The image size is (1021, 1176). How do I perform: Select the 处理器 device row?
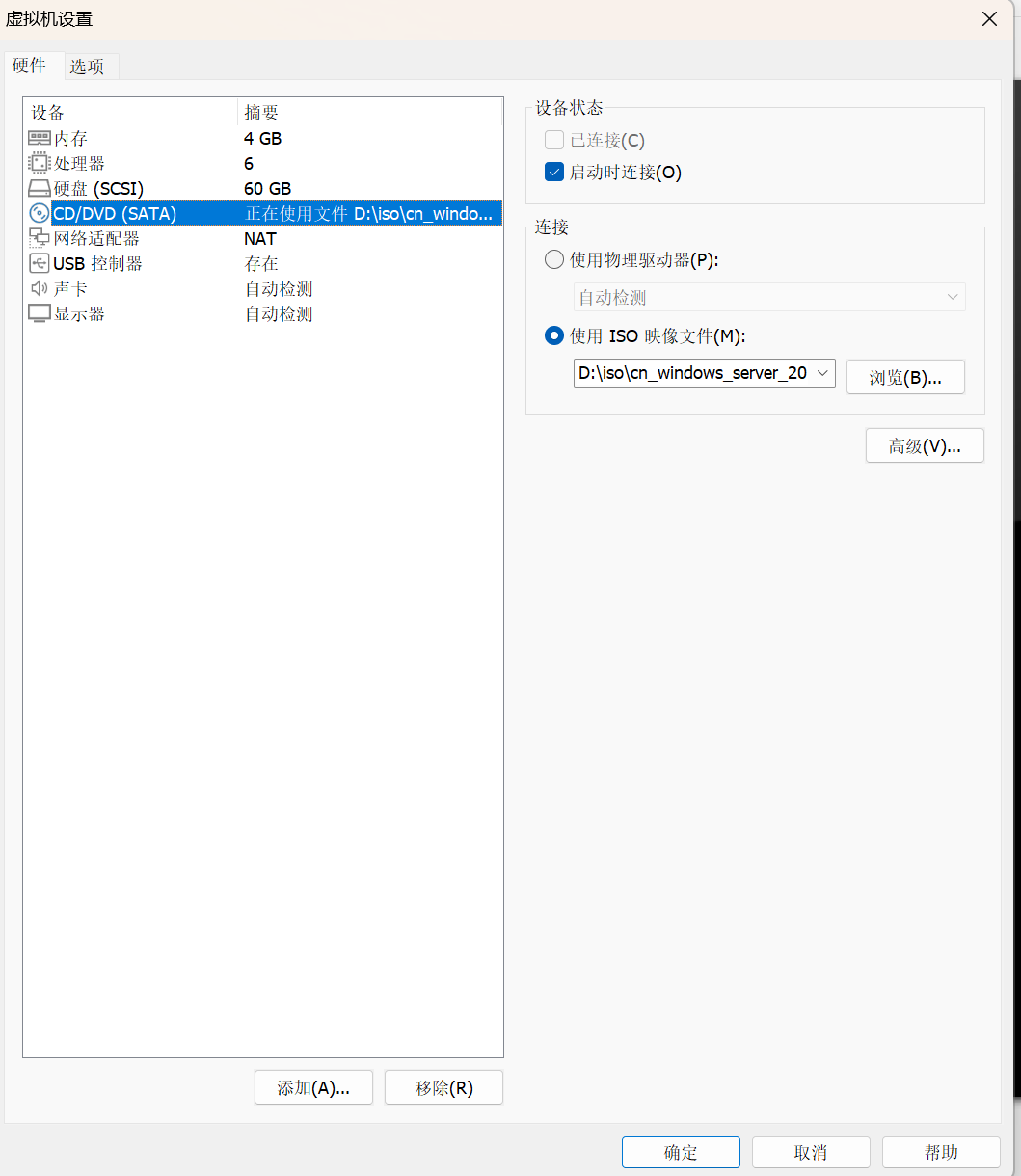[263, 164]
